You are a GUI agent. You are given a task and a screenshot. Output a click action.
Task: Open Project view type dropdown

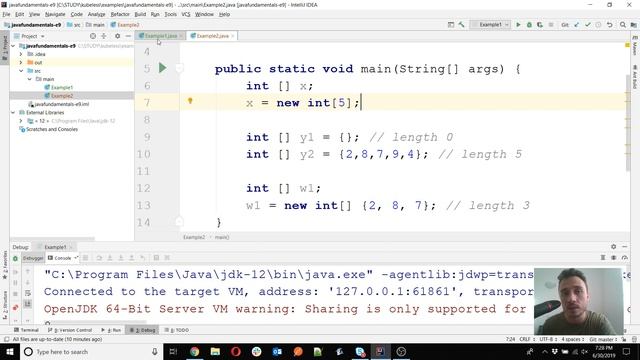point(32,36)
